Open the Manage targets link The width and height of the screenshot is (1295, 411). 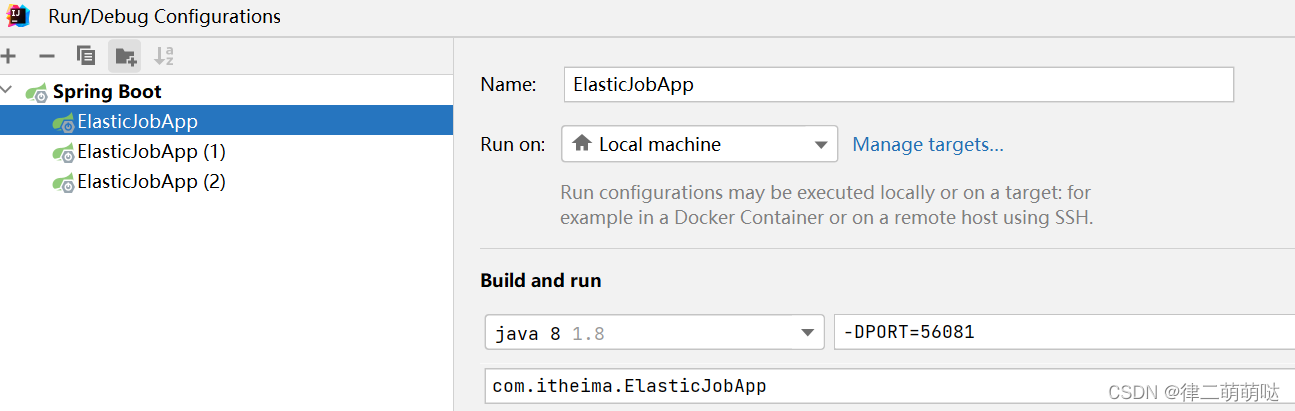coord(928,145)
